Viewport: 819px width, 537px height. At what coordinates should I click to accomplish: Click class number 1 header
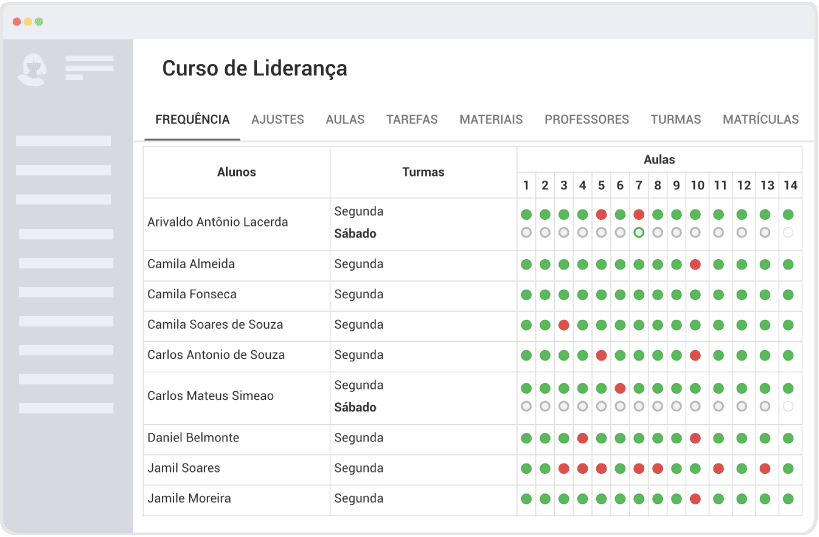coord(526,185)
